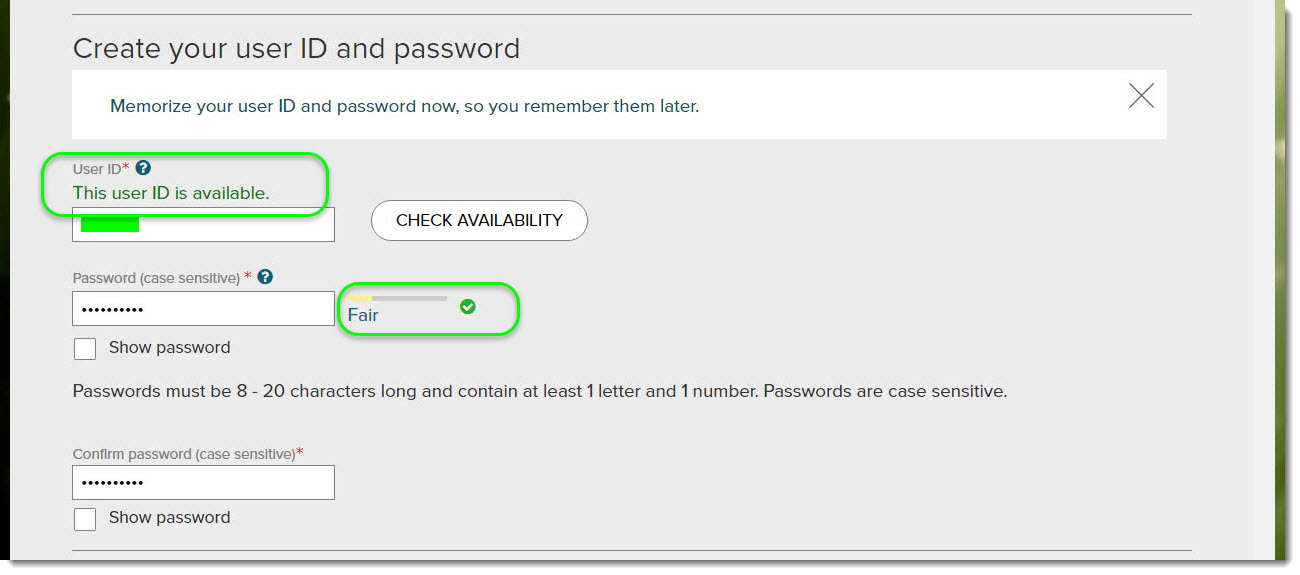Tick Show password checkbox under Confirm password
Screen dimensions: 1300x575
coord(85,518)
